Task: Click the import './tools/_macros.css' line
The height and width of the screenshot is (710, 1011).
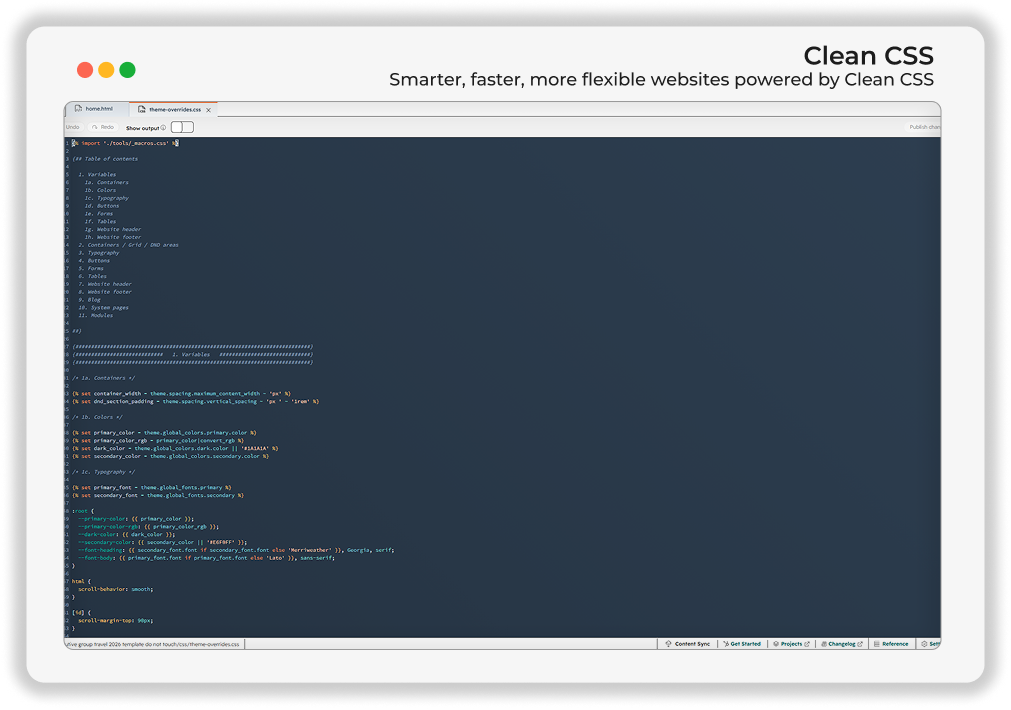Action: (x=125, y=143)
